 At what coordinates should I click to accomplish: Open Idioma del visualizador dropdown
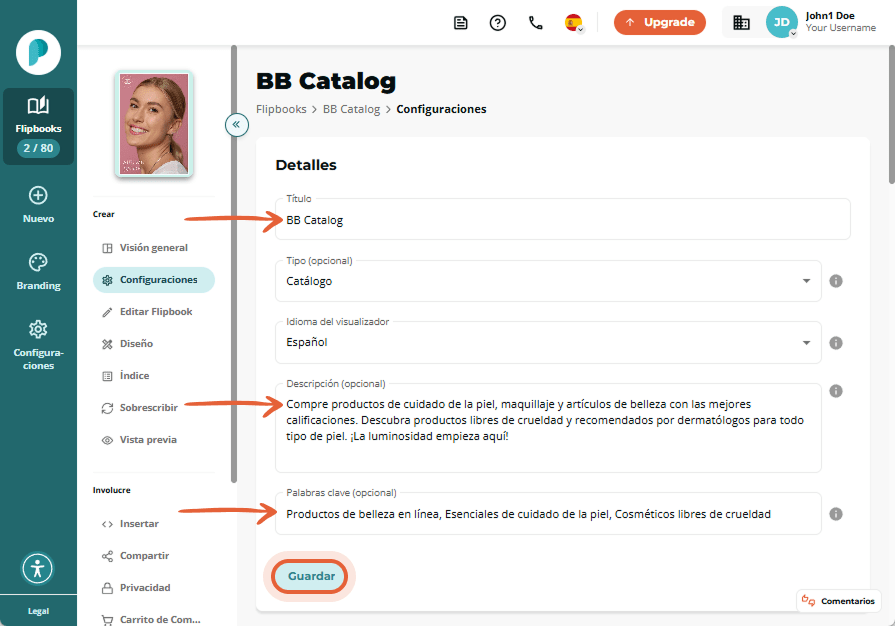[548, 342]
